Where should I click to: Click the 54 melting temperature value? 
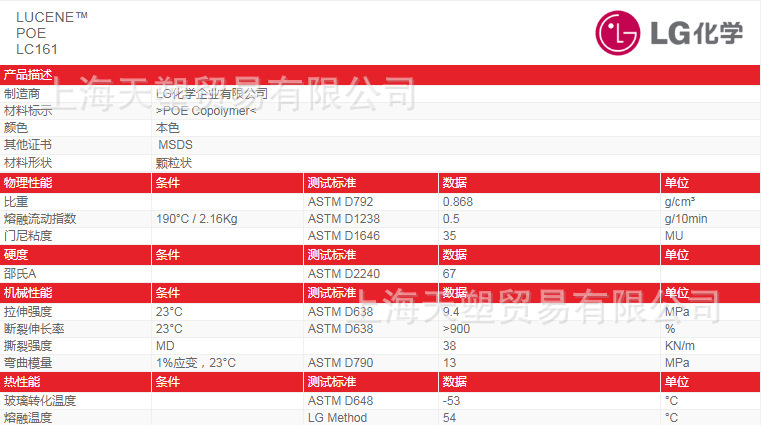point(449,417)
